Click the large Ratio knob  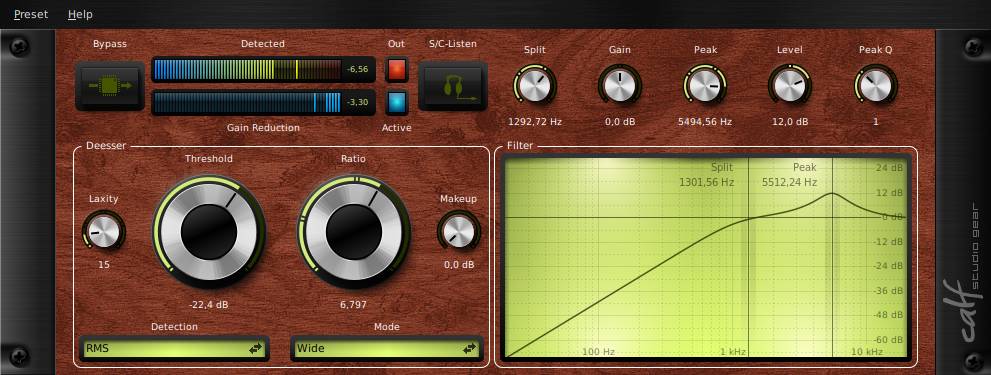(353, 231)
